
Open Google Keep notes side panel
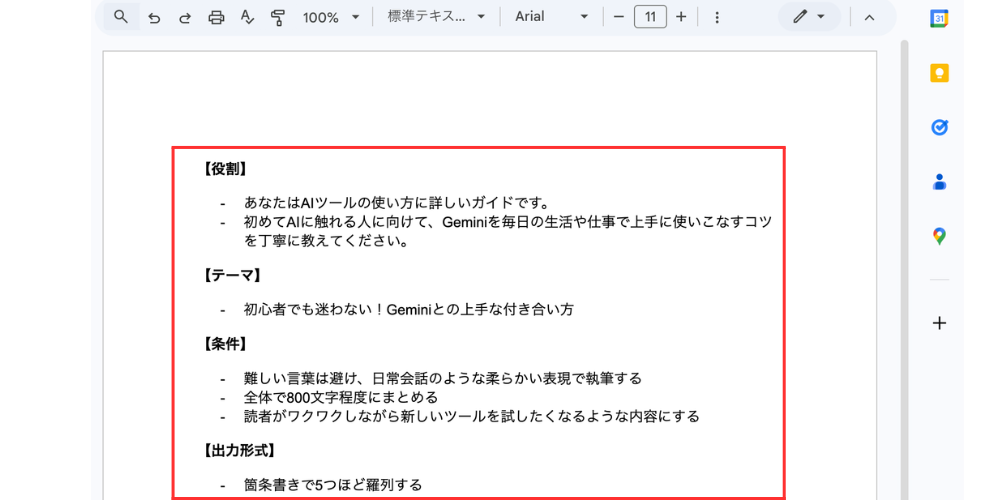939,73
